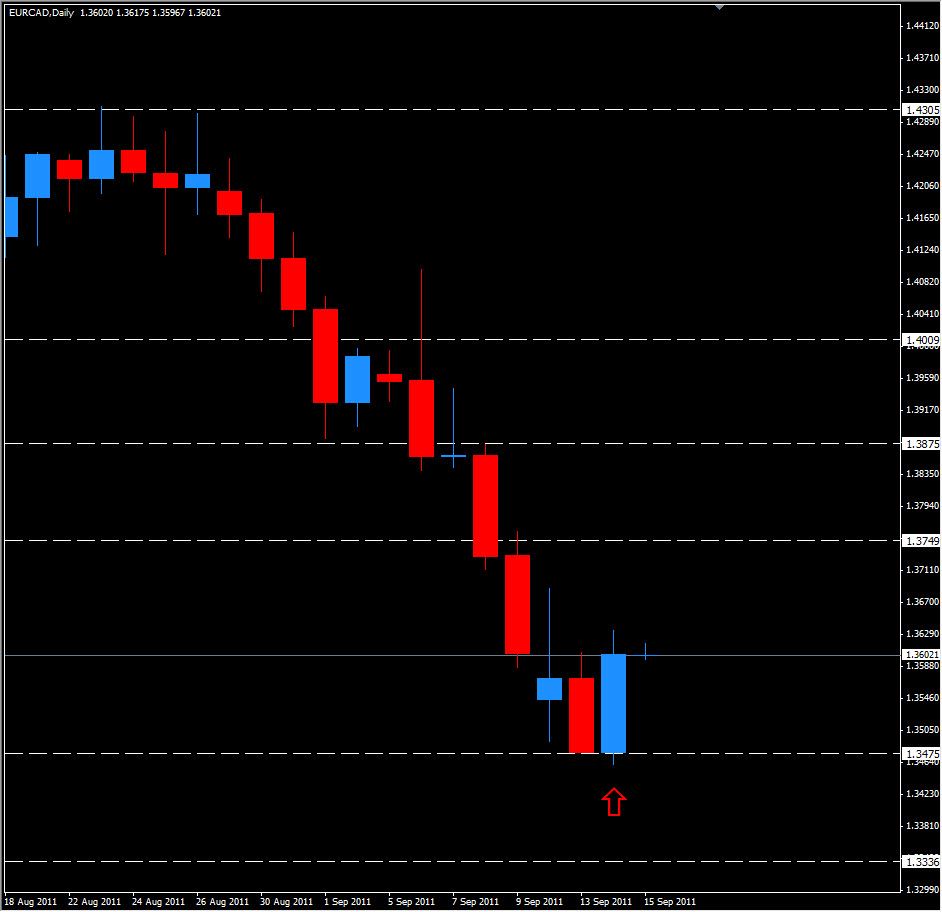Click the doji candle near the 1.3875 line
Viewport: 942px width, 912px height.
pos(453,454)
